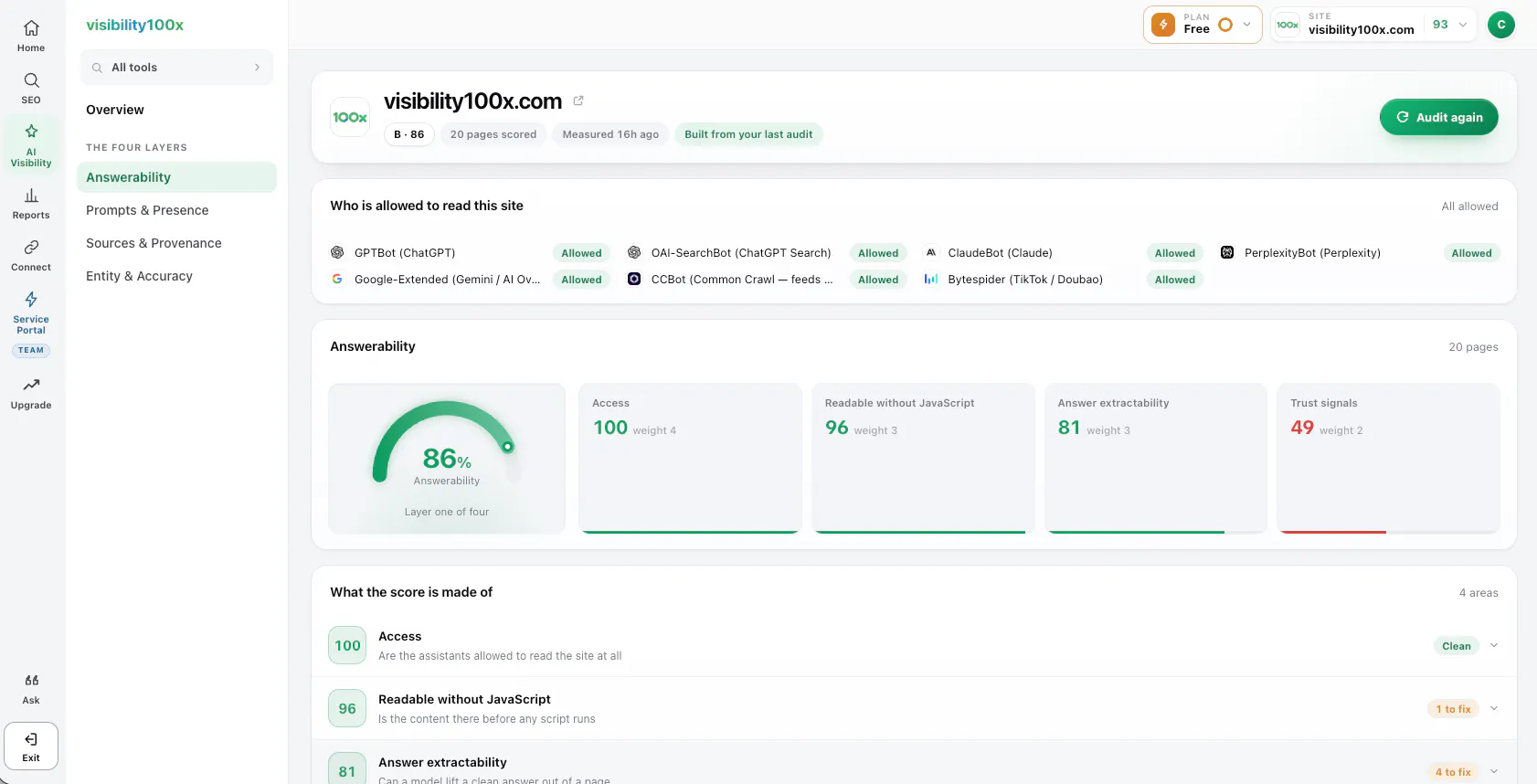The width and height of the screenshot is (1537, 784).
Task: Select Prompts & Presence layer
Action: [147, 210]
